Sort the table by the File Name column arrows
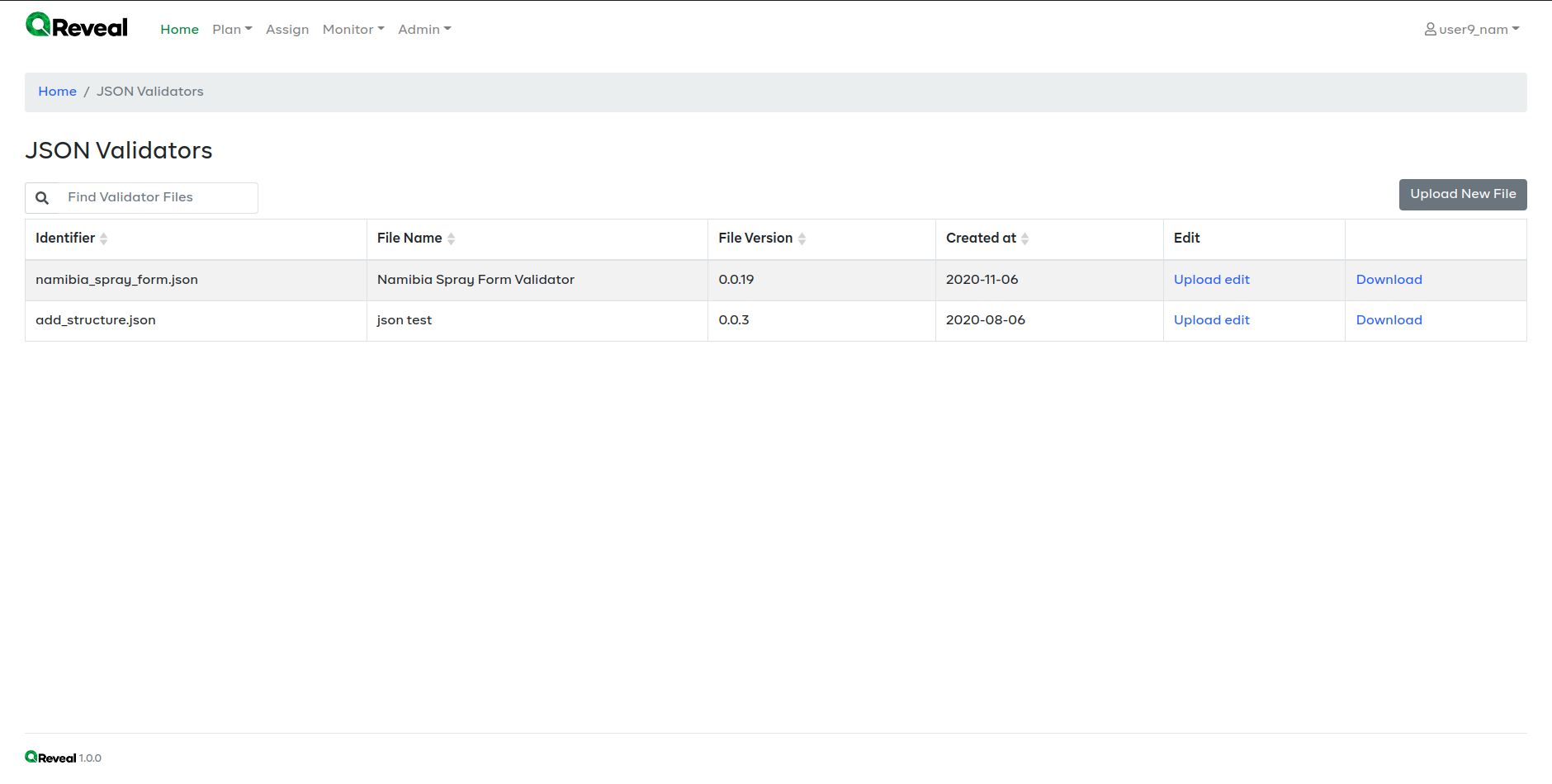The height and width of the screenshot is (784, 1552). pyautogui.click(x=452, y=239)
